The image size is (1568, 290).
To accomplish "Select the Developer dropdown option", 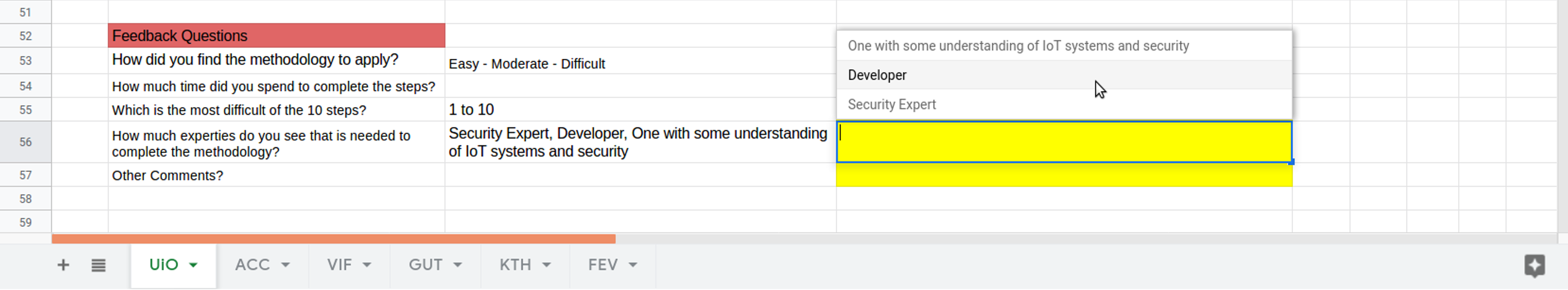I will pyautogui.click(x=877, y=75).
